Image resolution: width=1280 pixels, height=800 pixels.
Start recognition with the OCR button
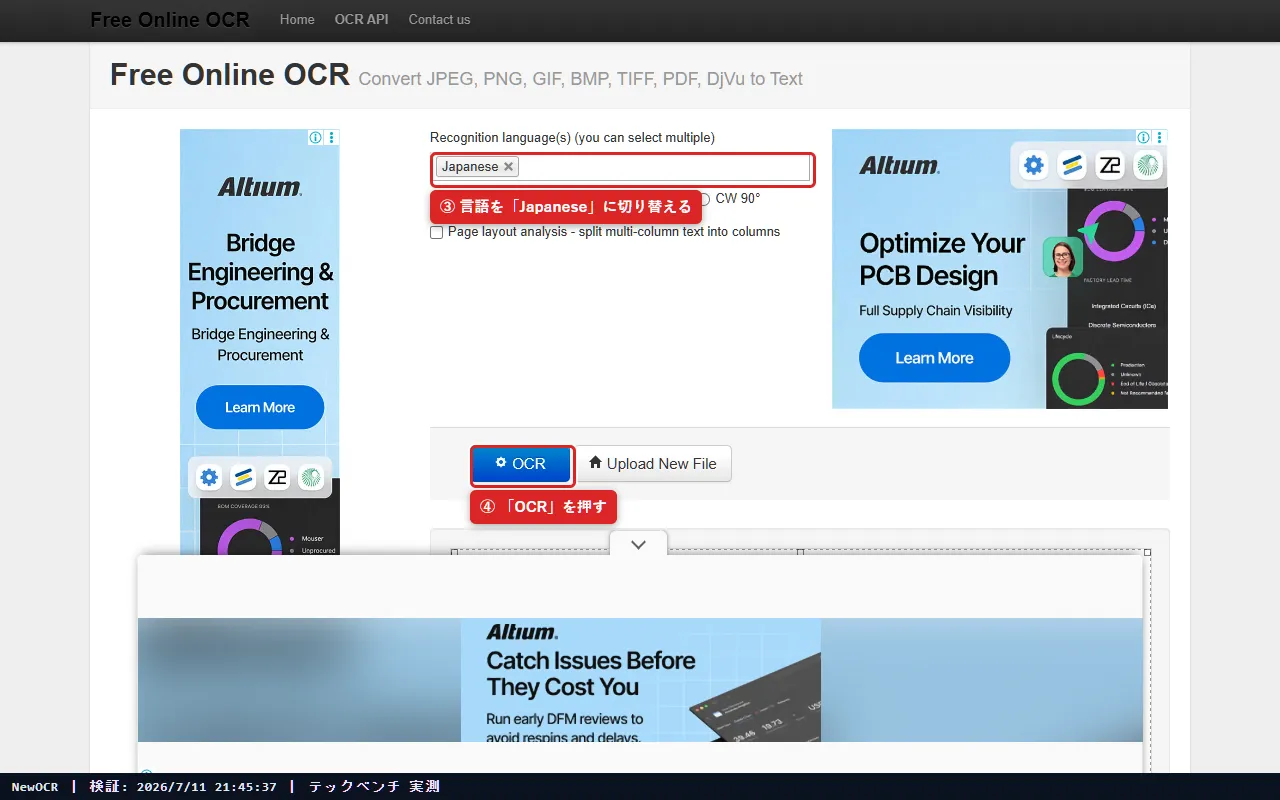click(x=521, y=464)
